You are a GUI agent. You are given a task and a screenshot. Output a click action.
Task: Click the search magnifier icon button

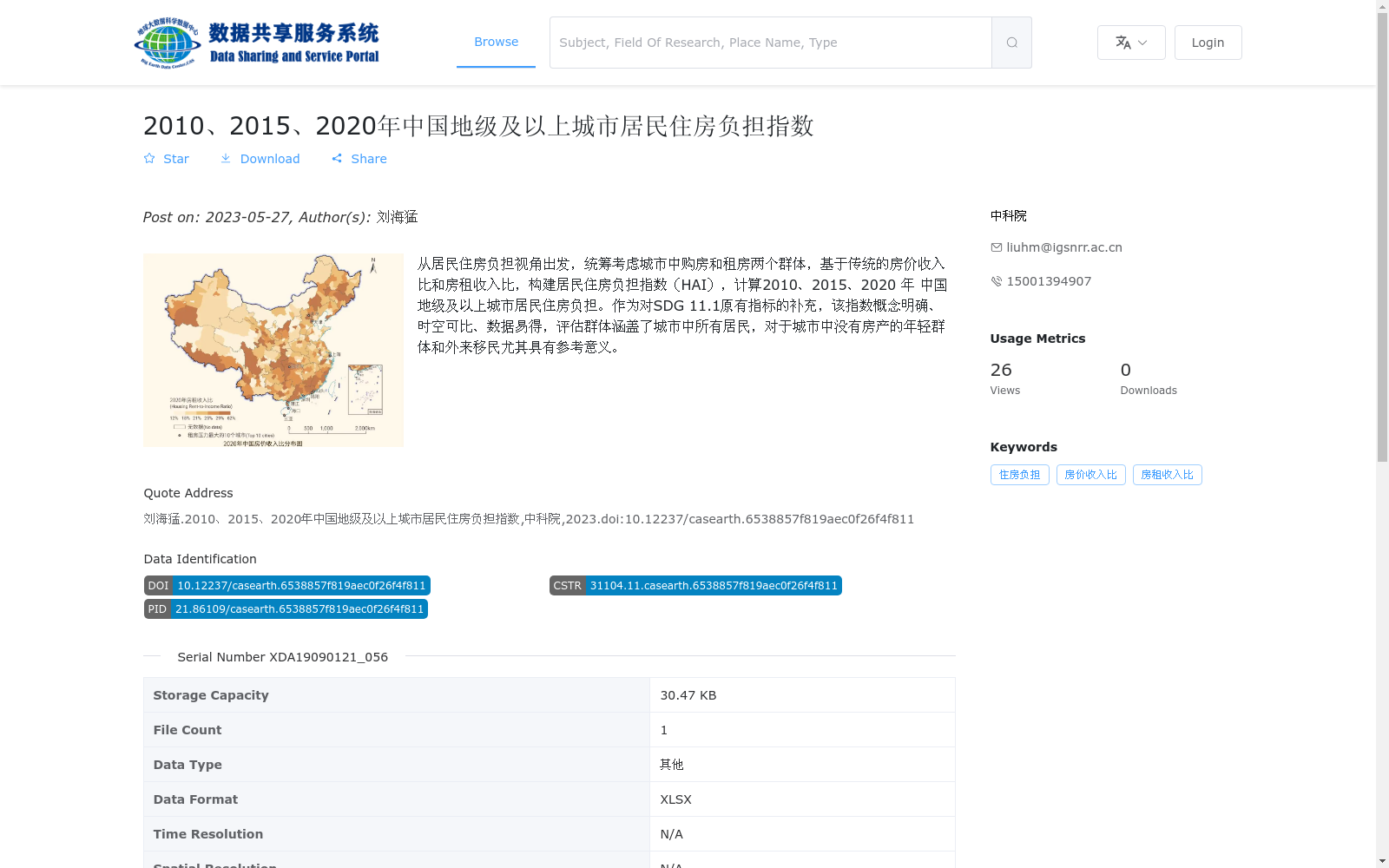click(1011, 43)
